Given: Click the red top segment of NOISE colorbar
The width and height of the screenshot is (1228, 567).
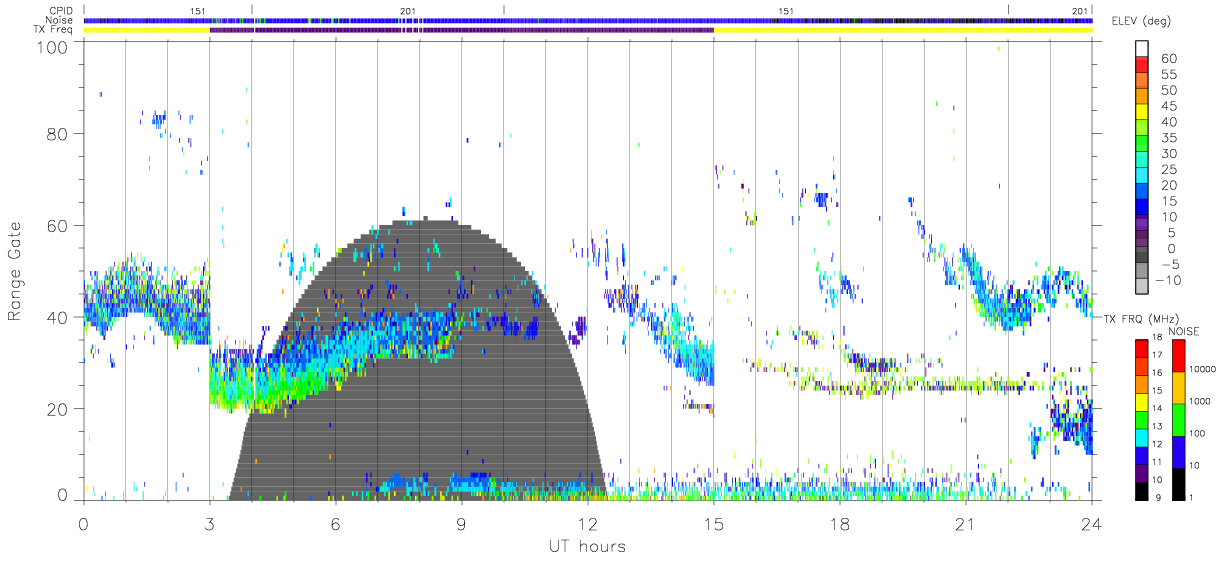Looking at the screenshot, I should [1179, 355].
